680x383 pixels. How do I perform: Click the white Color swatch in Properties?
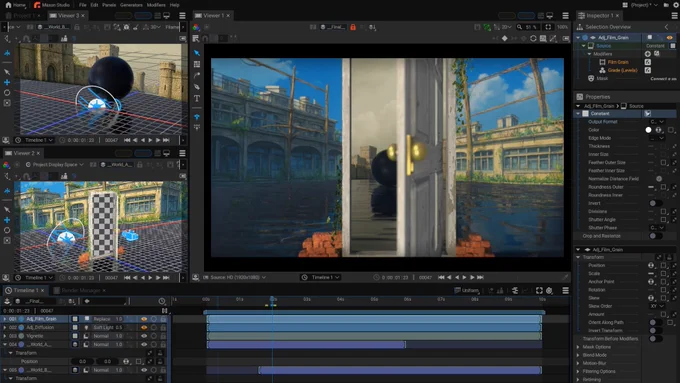(x=648, y=130)
